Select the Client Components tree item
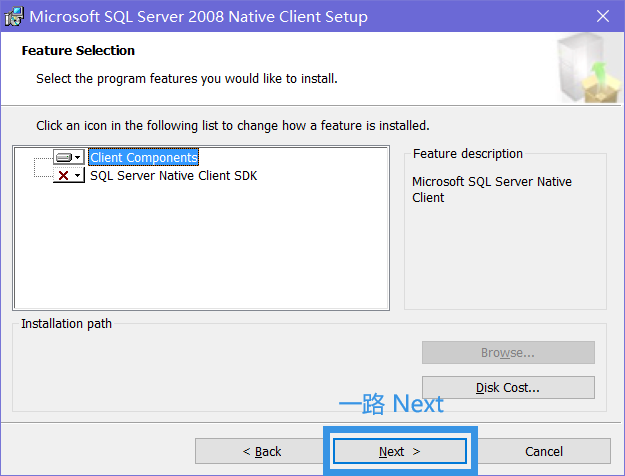 pos(143,157)
